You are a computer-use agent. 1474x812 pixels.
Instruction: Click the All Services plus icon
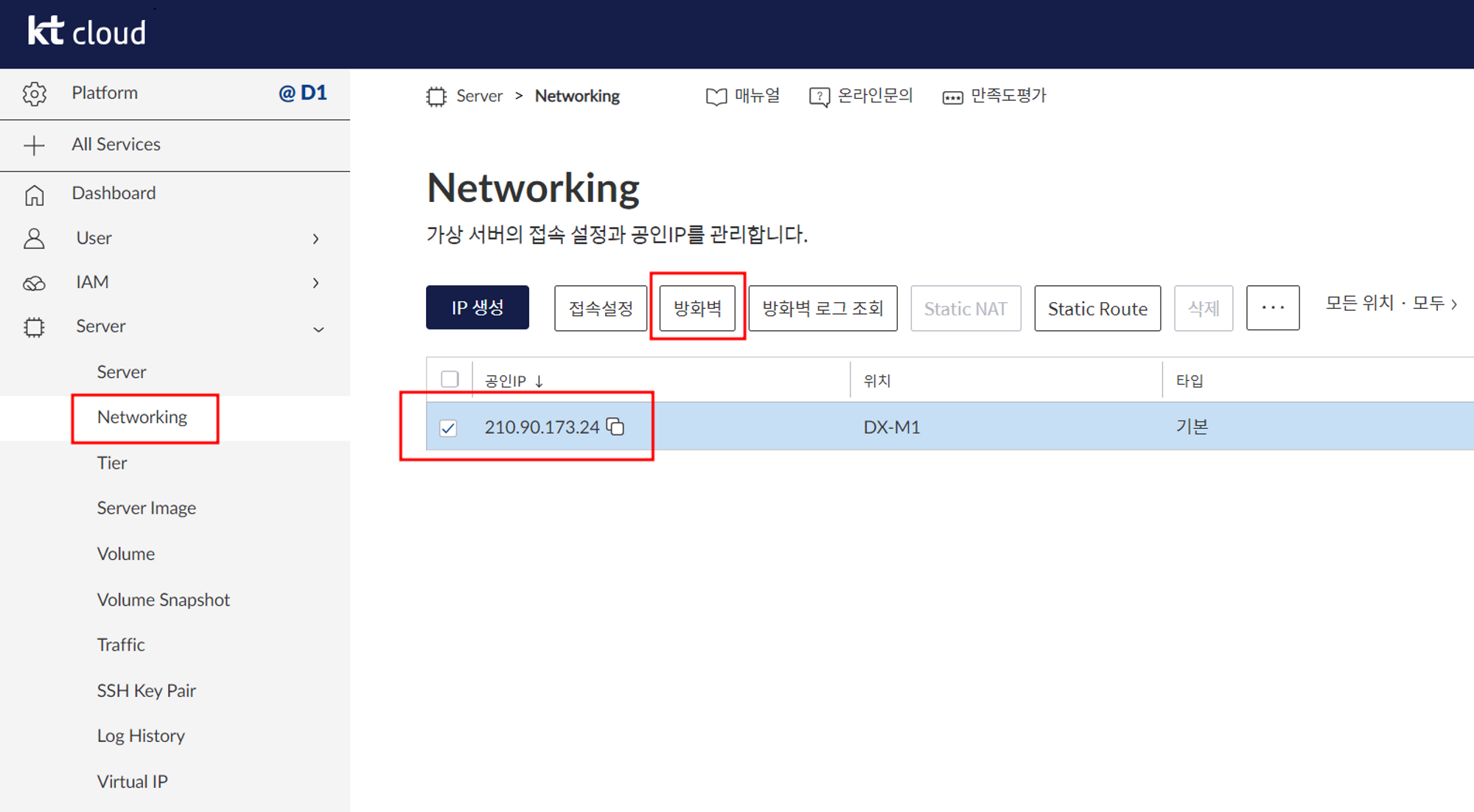coord(34,145)
